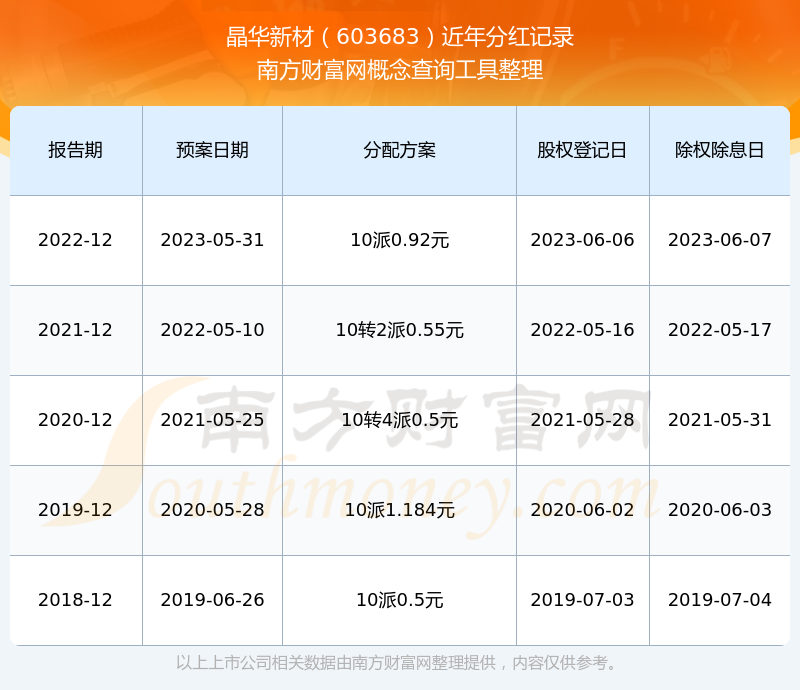Click report period cell 2018-12
This screenshot has width=800, height=690.
[x=76, y=599]
